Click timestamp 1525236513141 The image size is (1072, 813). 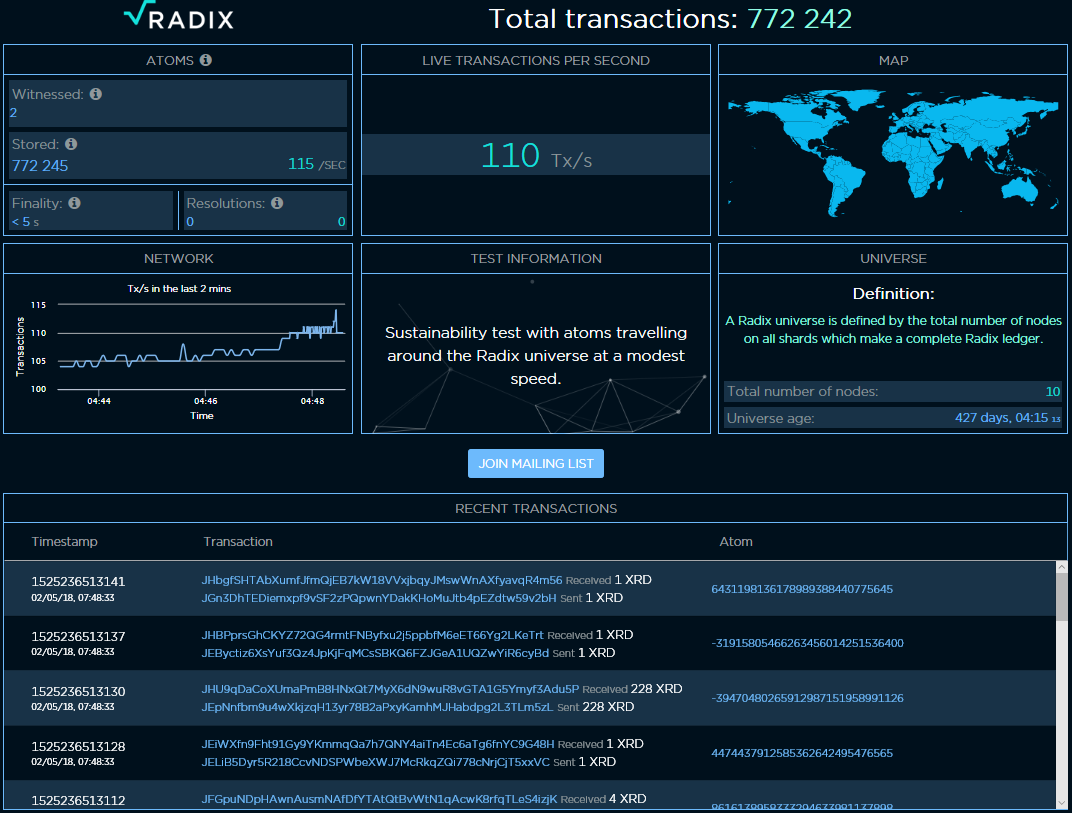coord(78,582)
